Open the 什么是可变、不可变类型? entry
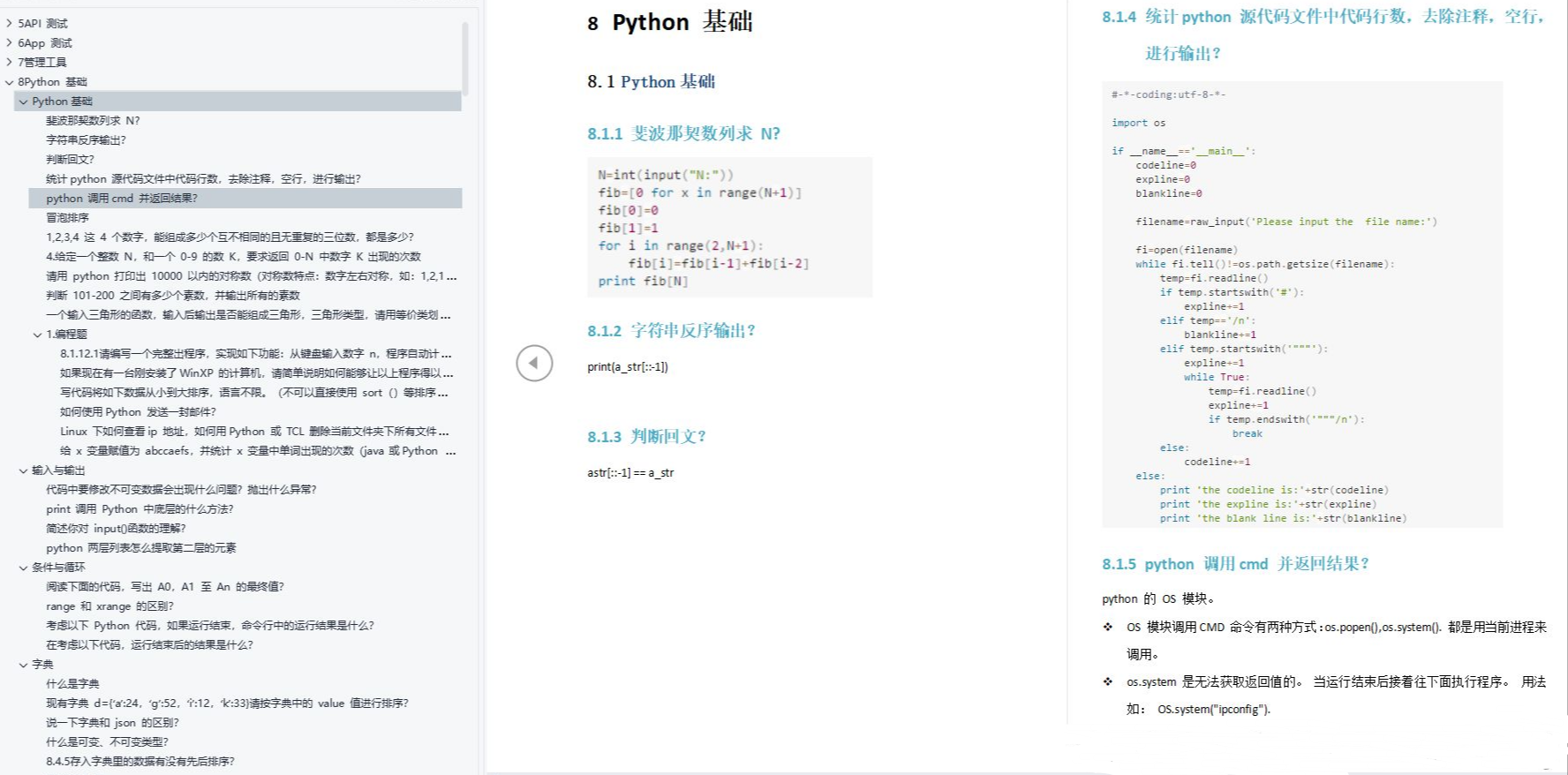Image resolution: width=1568 pixels, height=775 pixels. click(x=107, y=742)
